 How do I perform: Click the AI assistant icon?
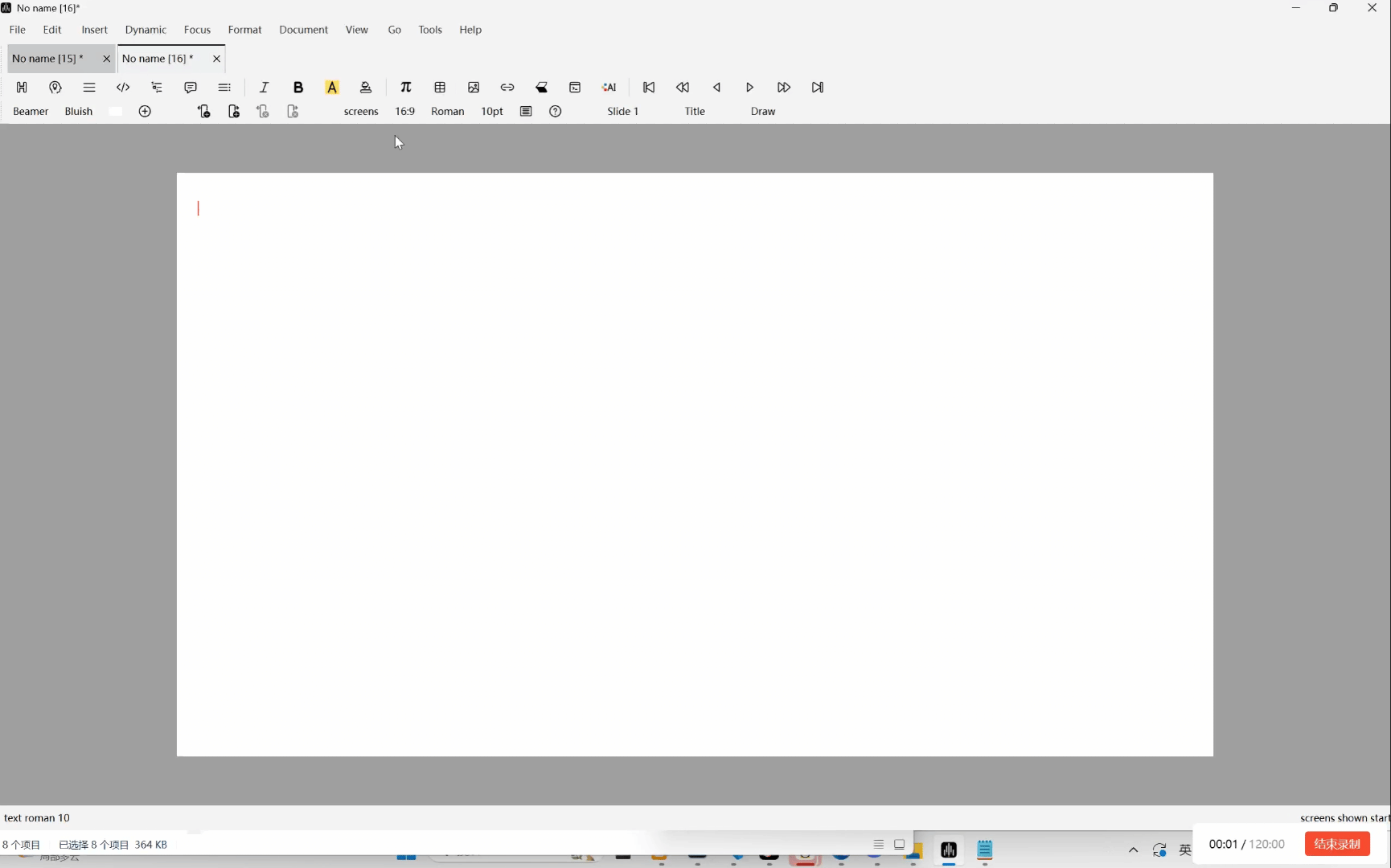tap(609, 88)
